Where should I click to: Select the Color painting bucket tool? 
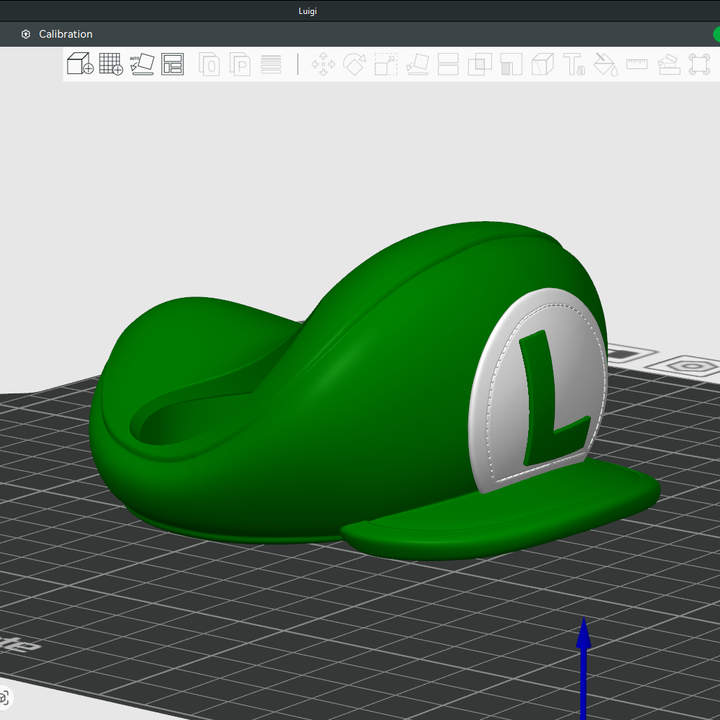point(605,65)
